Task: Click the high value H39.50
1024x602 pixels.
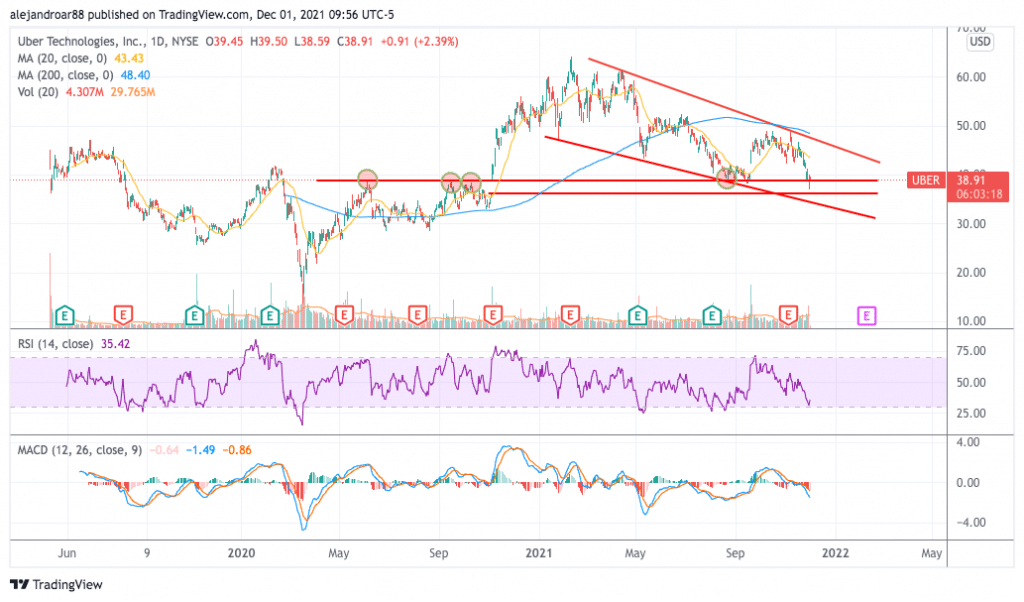Action: 268,41
